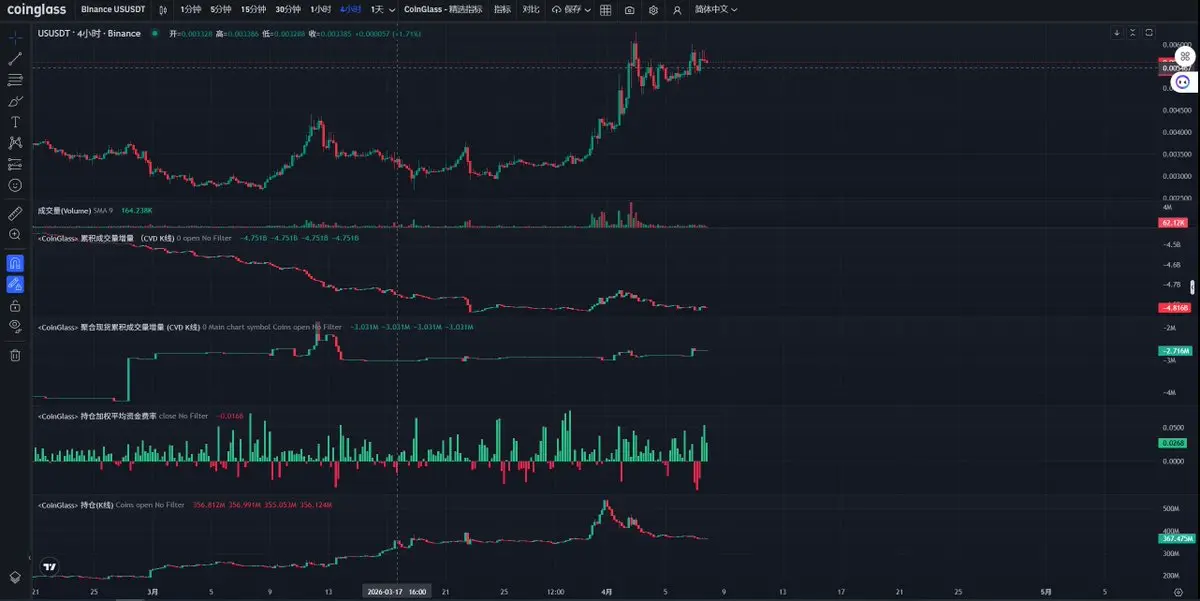Open the 保存 save dropdown
The height and width of the screenshot is (601, 1200).
570,10
